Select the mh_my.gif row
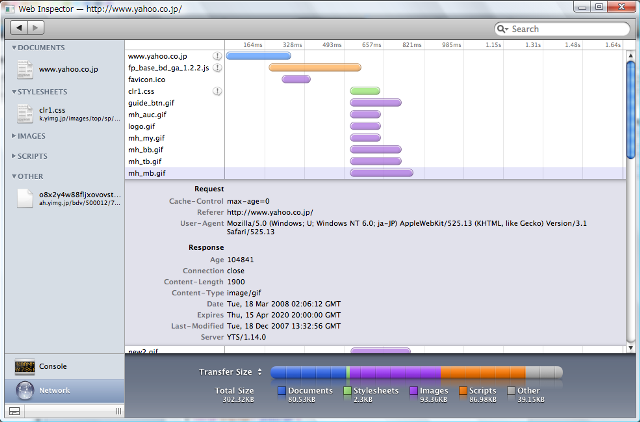Screen dimensions: 640x422 click(x=375, y=138)
